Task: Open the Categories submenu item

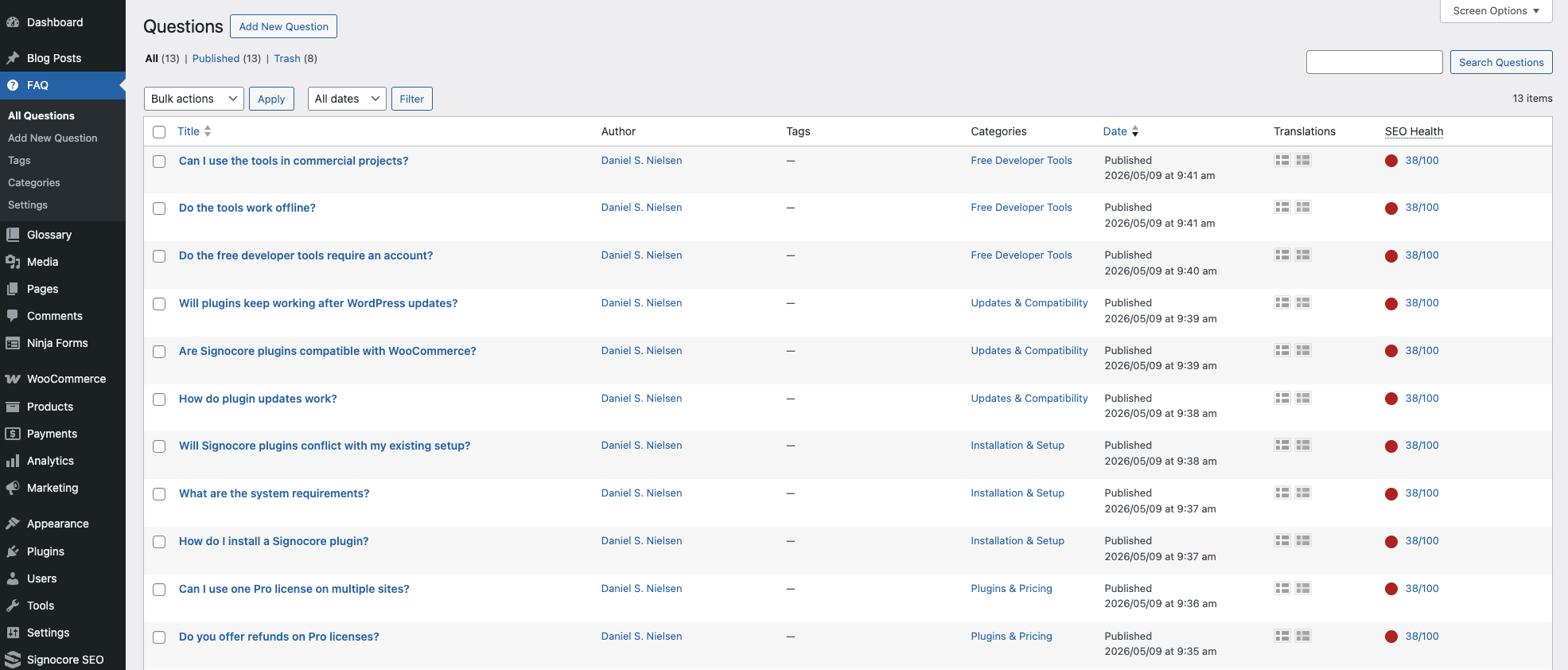Action: (34, 182)
